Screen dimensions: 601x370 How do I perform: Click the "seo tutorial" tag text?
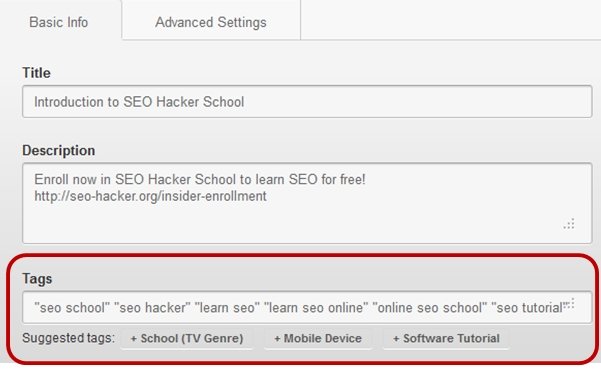pyautogui.click(x=529, y=308)
